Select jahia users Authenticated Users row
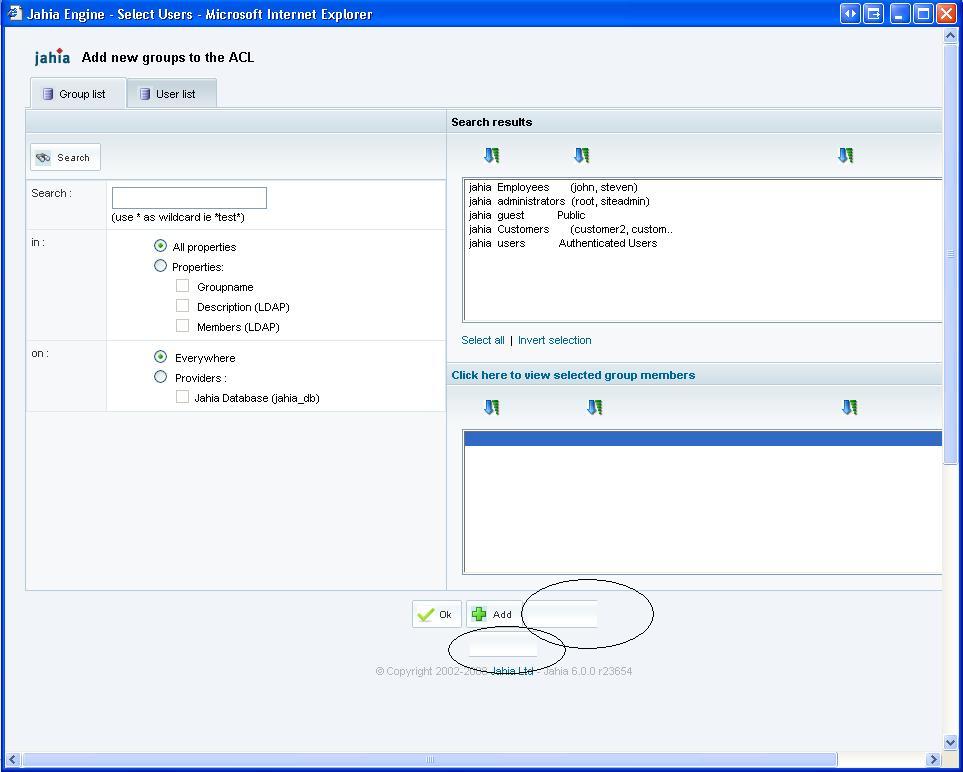The width and height of the screenshot is (963, 772). tap(703, 243)
